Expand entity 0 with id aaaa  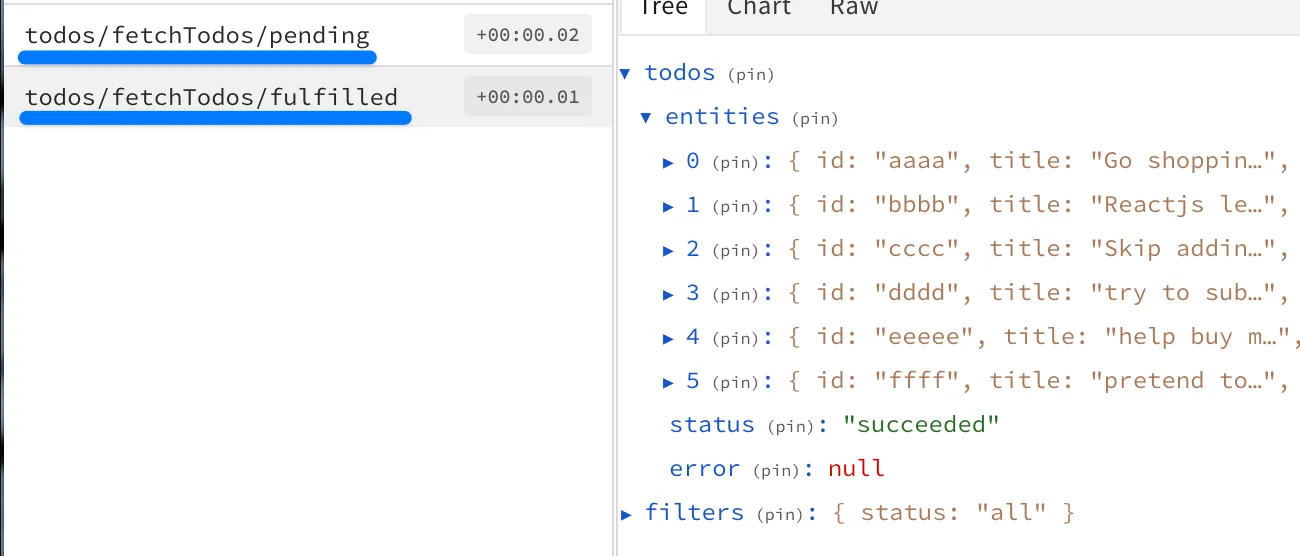pyautogui.click(x=669, y=161)
